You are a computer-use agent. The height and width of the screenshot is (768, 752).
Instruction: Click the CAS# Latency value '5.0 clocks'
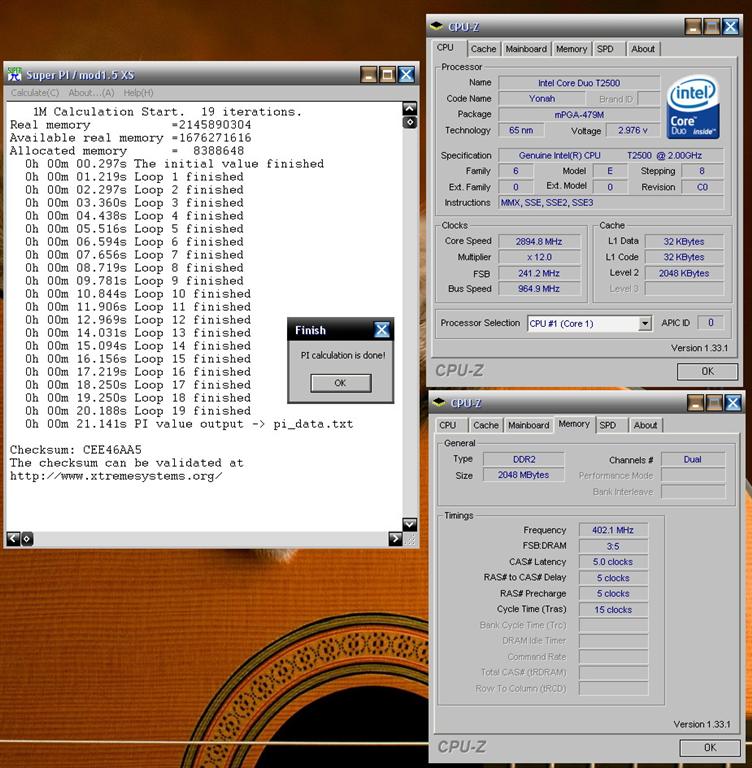(x=613, y=562)
